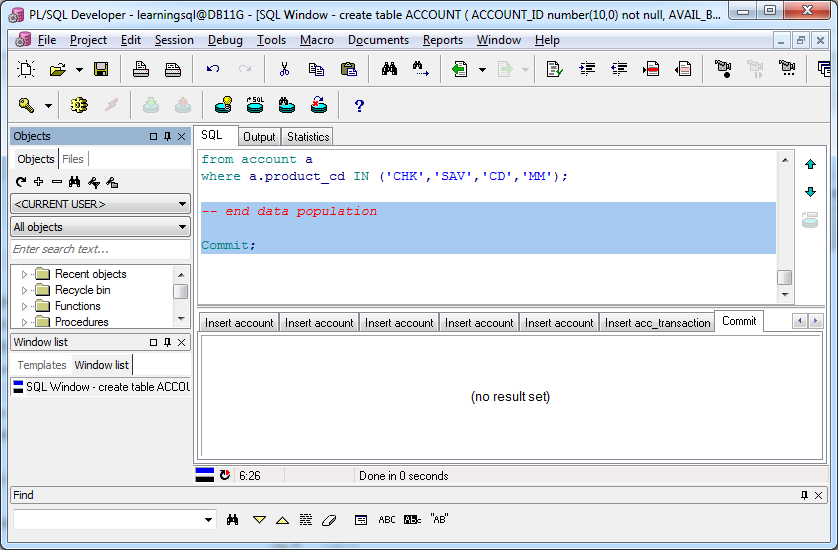Viewport: 838px width, 550px height.
Task: Expand the Recycle bin folder
Action: [24, 290]
